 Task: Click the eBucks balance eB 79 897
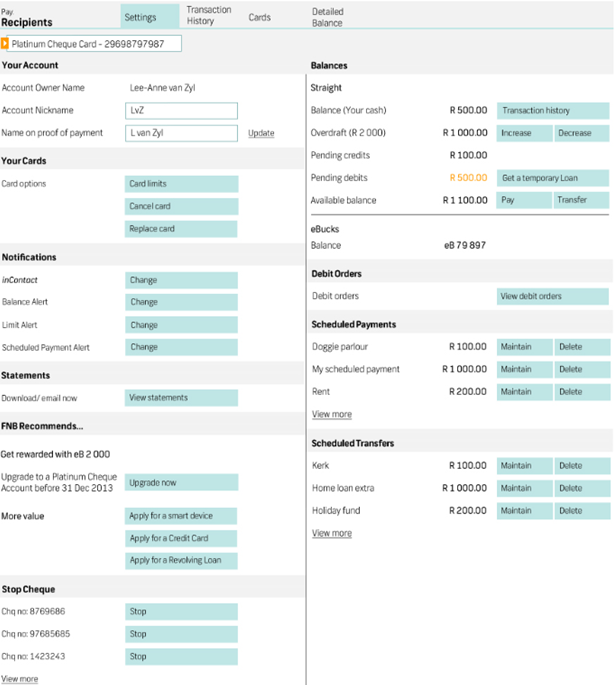(x=465, y=246)
